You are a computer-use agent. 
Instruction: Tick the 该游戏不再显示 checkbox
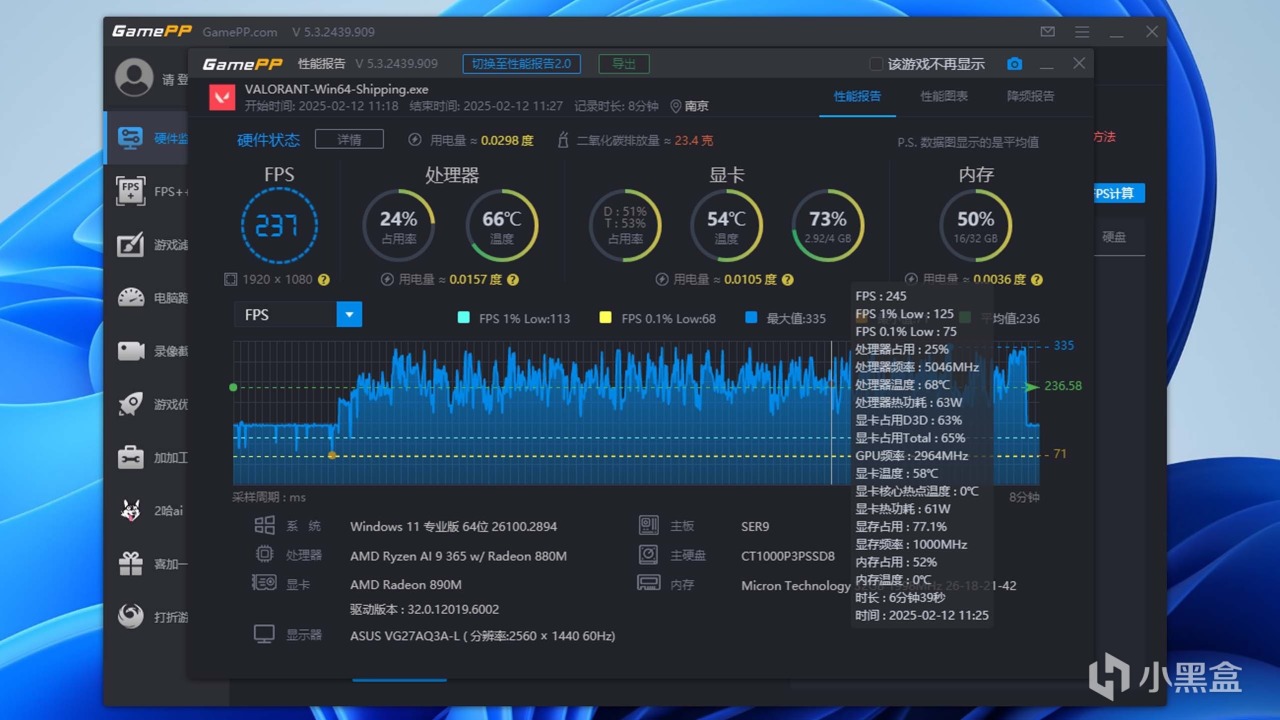(x=876, y=64)
